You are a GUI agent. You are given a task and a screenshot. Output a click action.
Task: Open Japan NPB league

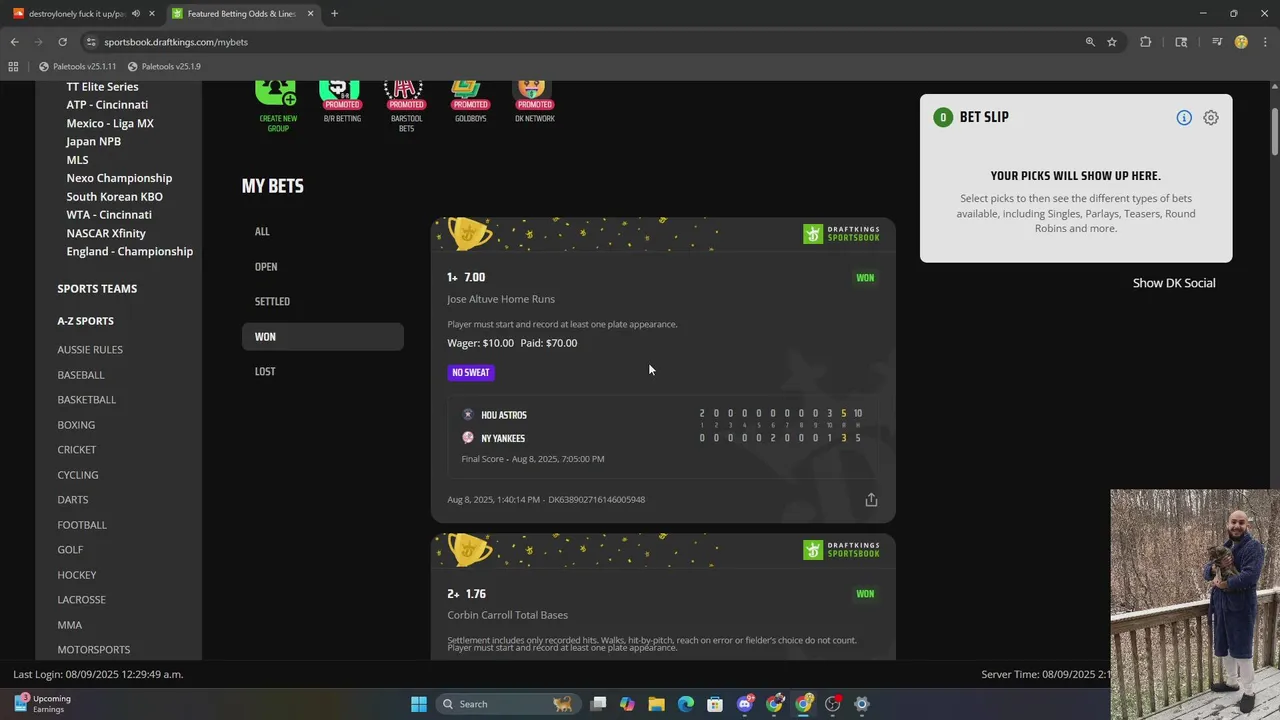93,141
